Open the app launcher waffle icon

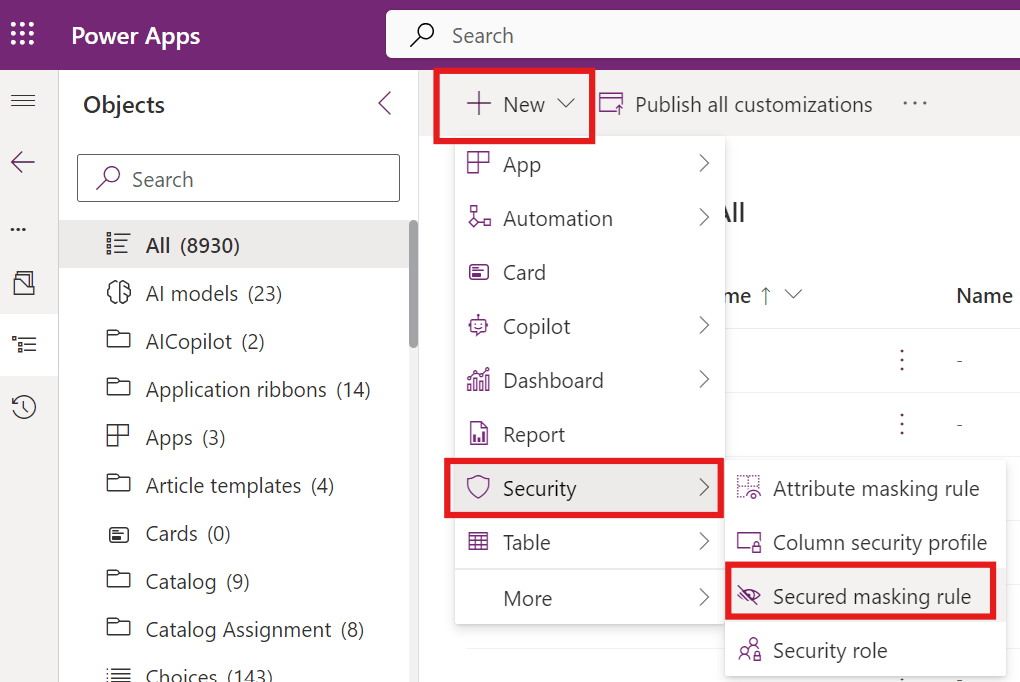pos(23,35)
